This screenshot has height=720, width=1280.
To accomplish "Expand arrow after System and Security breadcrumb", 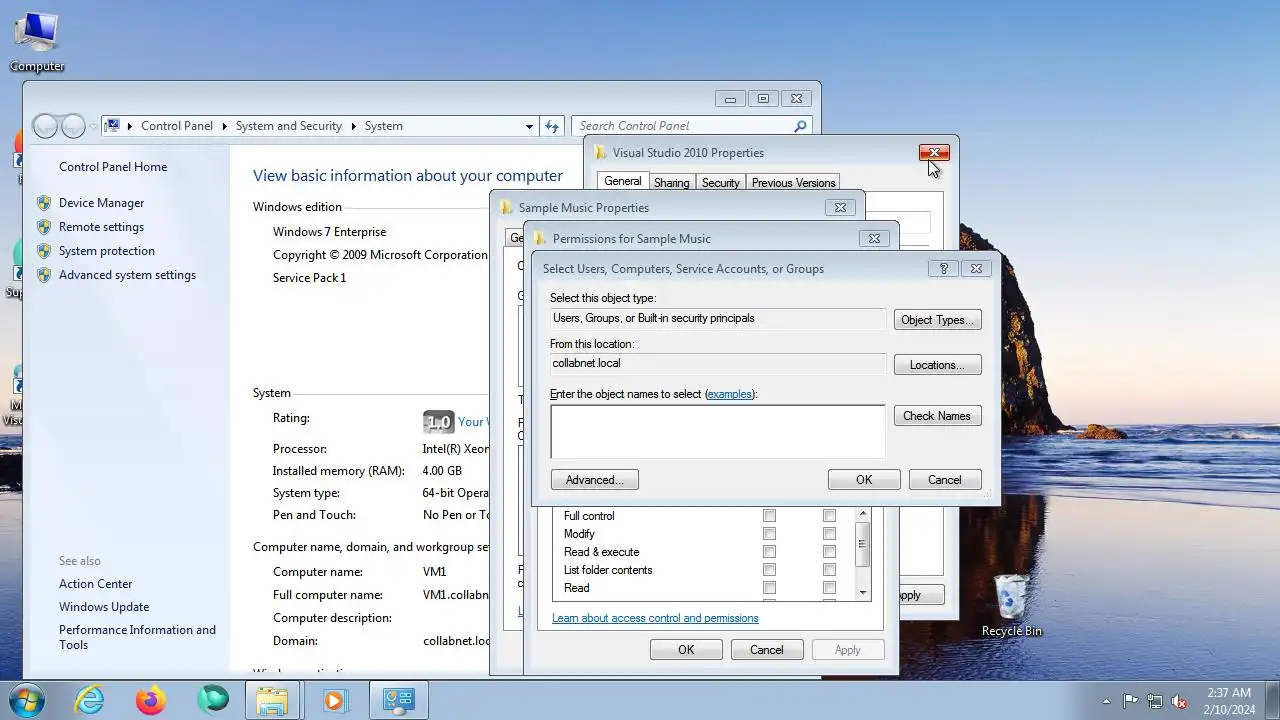I will 353,126.
